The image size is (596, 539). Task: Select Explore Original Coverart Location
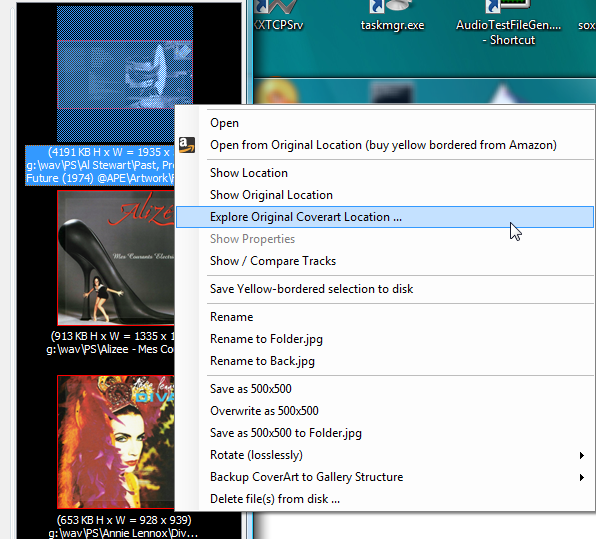pos(385,217)
